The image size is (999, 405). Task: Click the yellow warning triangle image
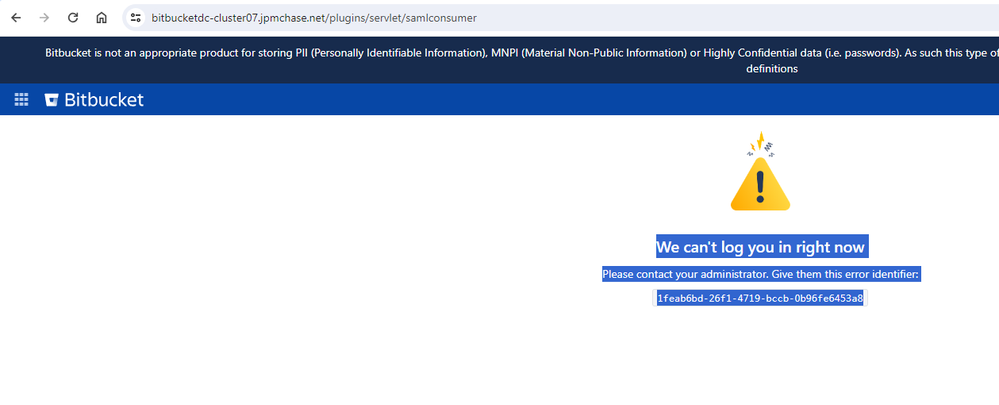pyautogui.click(x=760, y=172)
